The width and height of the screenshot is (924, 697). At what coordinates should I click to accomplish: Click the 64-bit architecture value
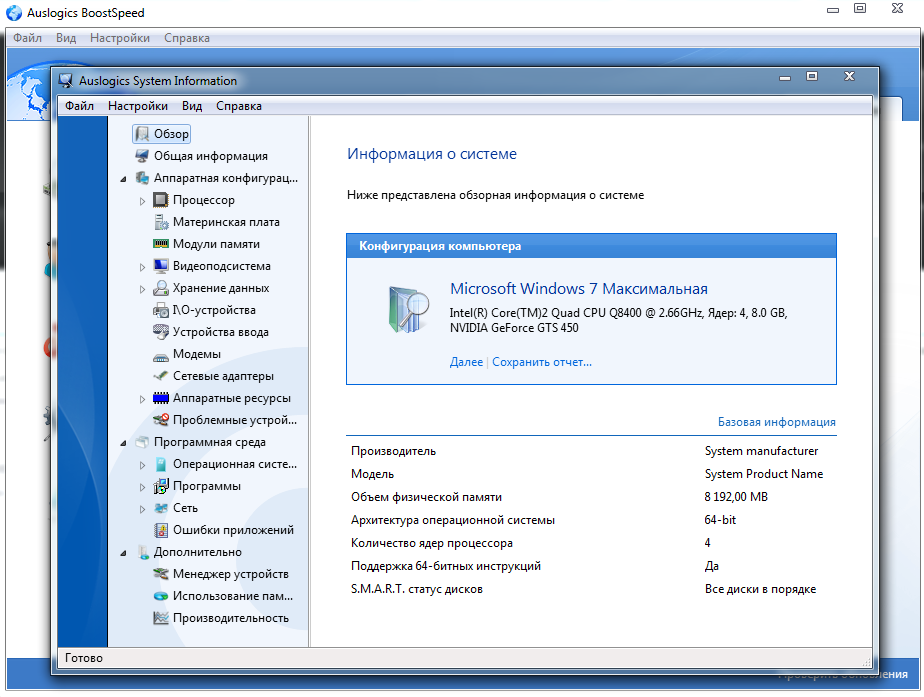tap(720, 520)
